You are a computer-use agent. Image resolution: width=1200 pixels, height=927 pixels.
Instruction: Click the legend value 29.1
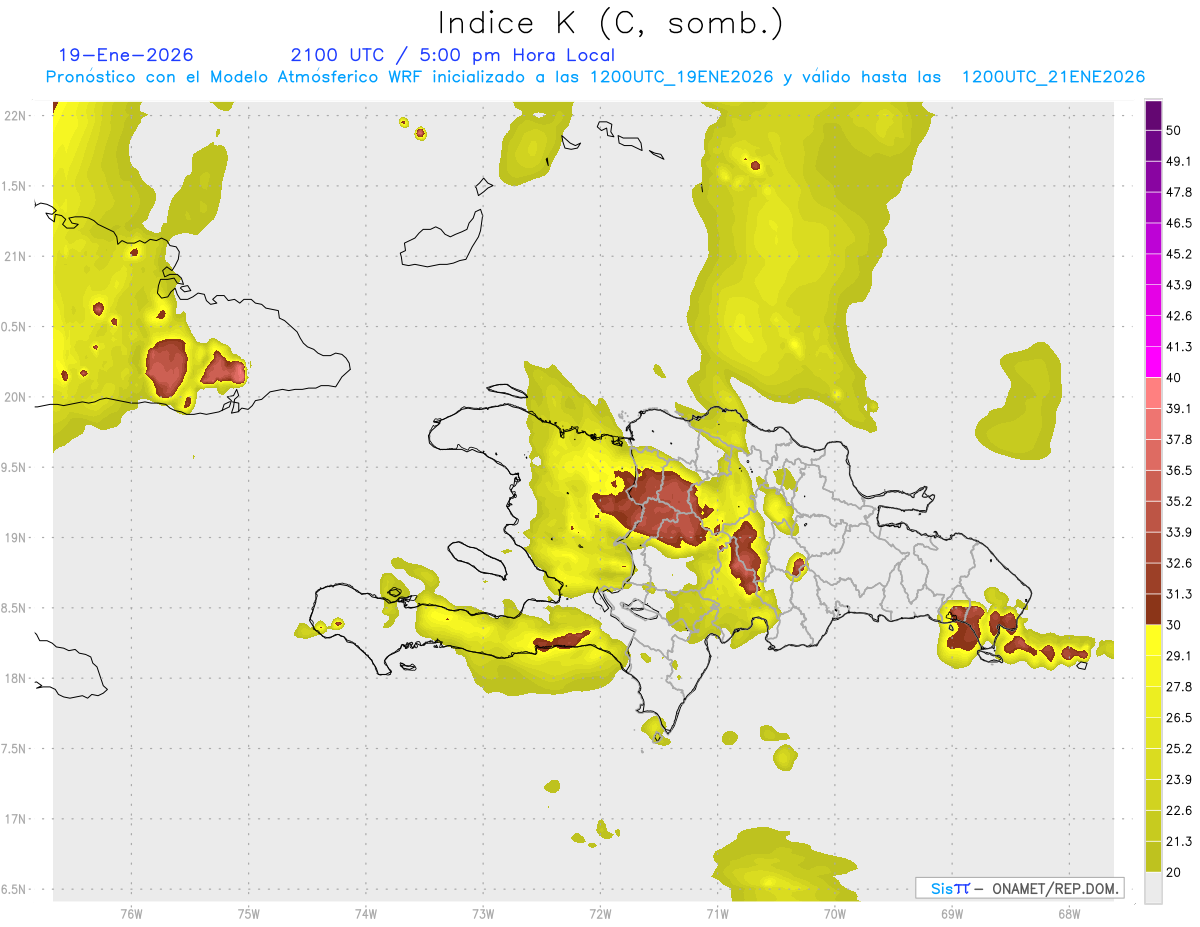tap(1178, 656)
